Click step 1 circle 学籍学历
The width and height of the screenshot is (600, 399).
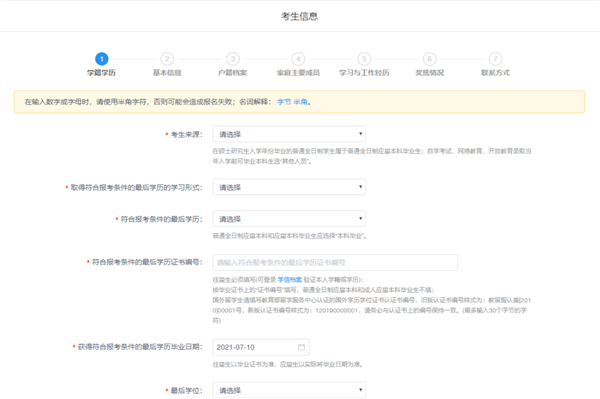pyautogui.click(x=101, y=59)
